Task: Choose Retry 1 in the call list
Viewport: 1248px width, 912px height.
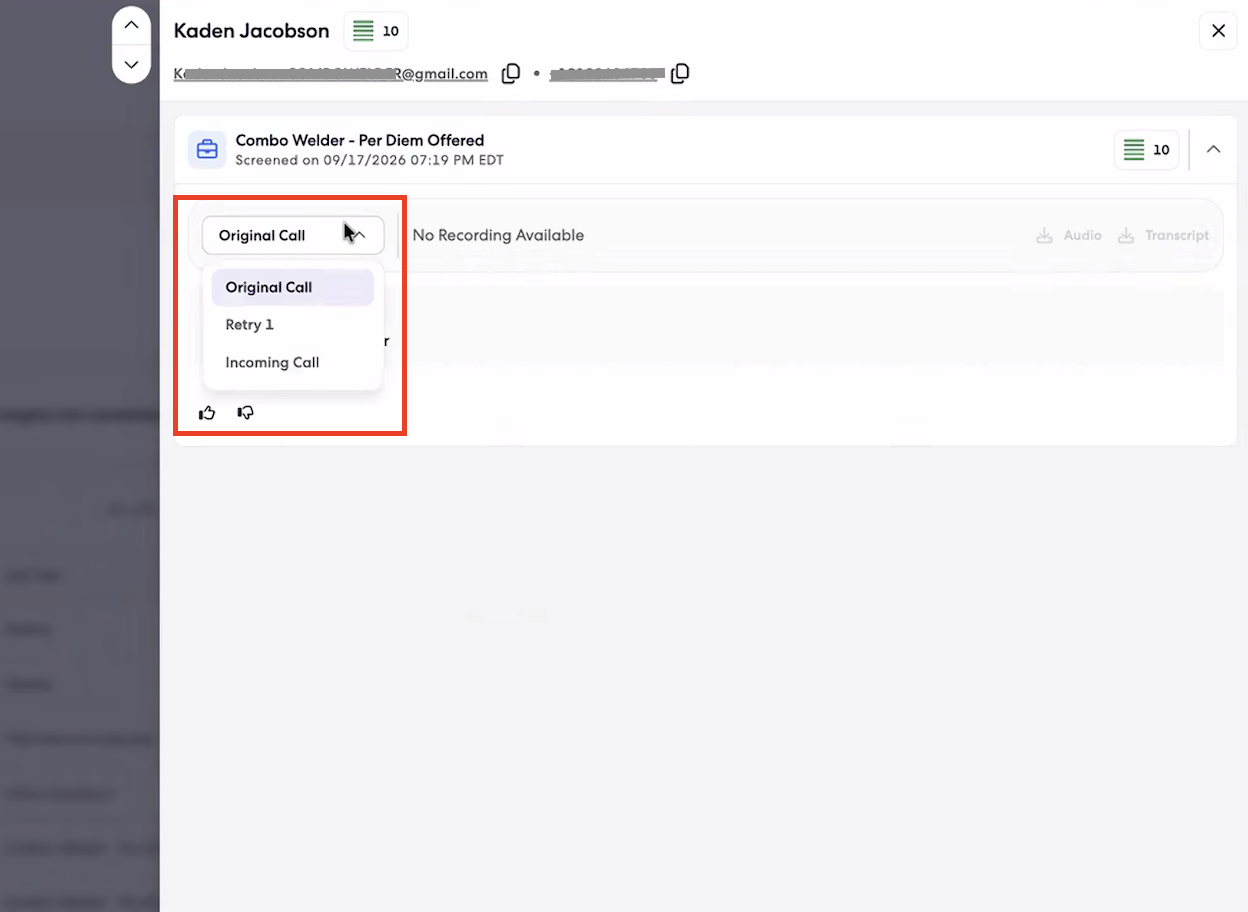Action: click(293, 325)
